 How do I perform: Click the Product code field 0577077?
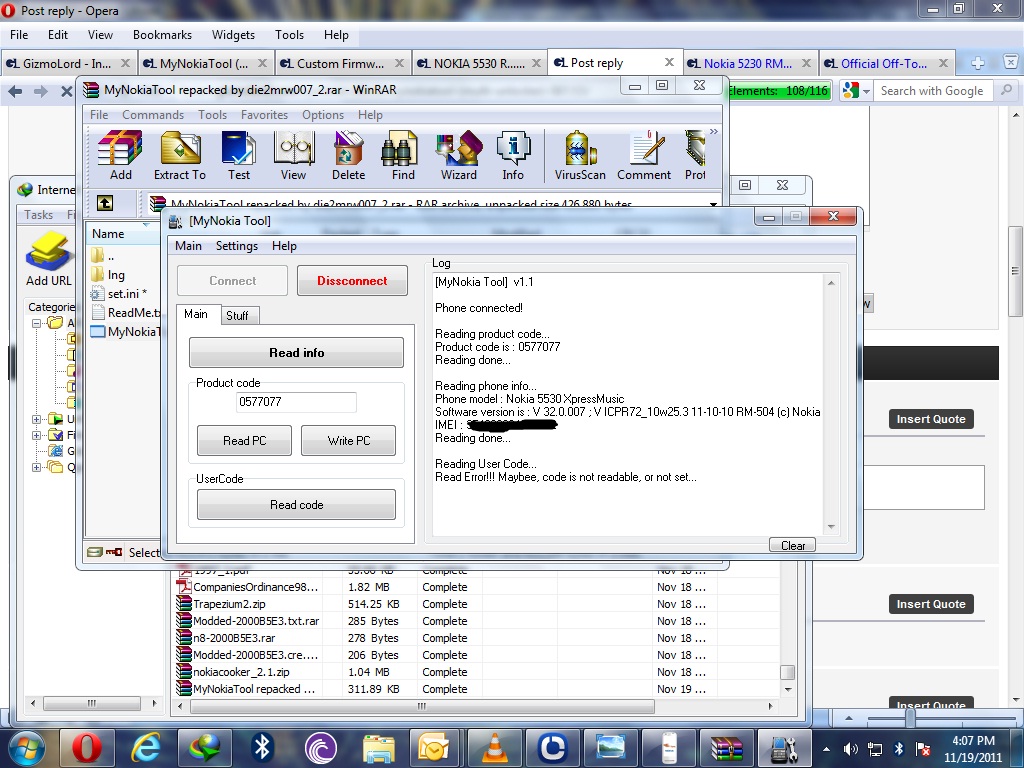[296, 402]
